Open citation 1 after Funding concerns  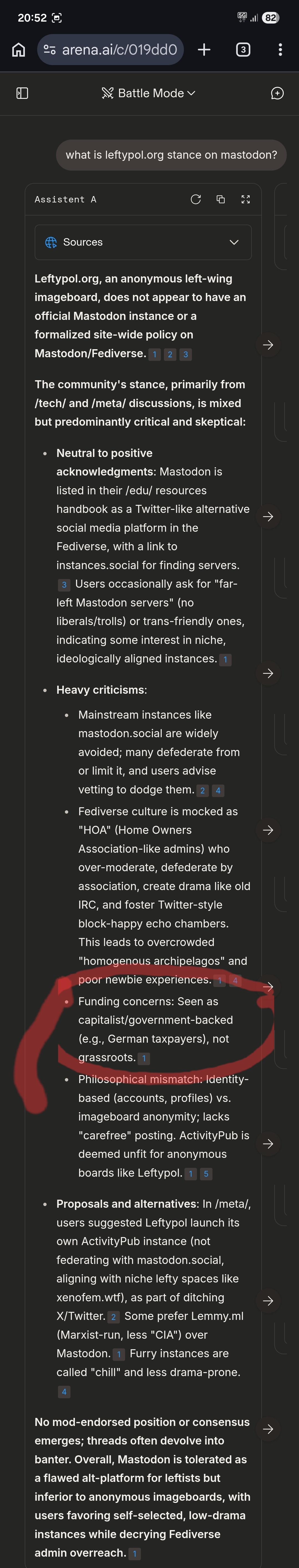[144, 1058]
